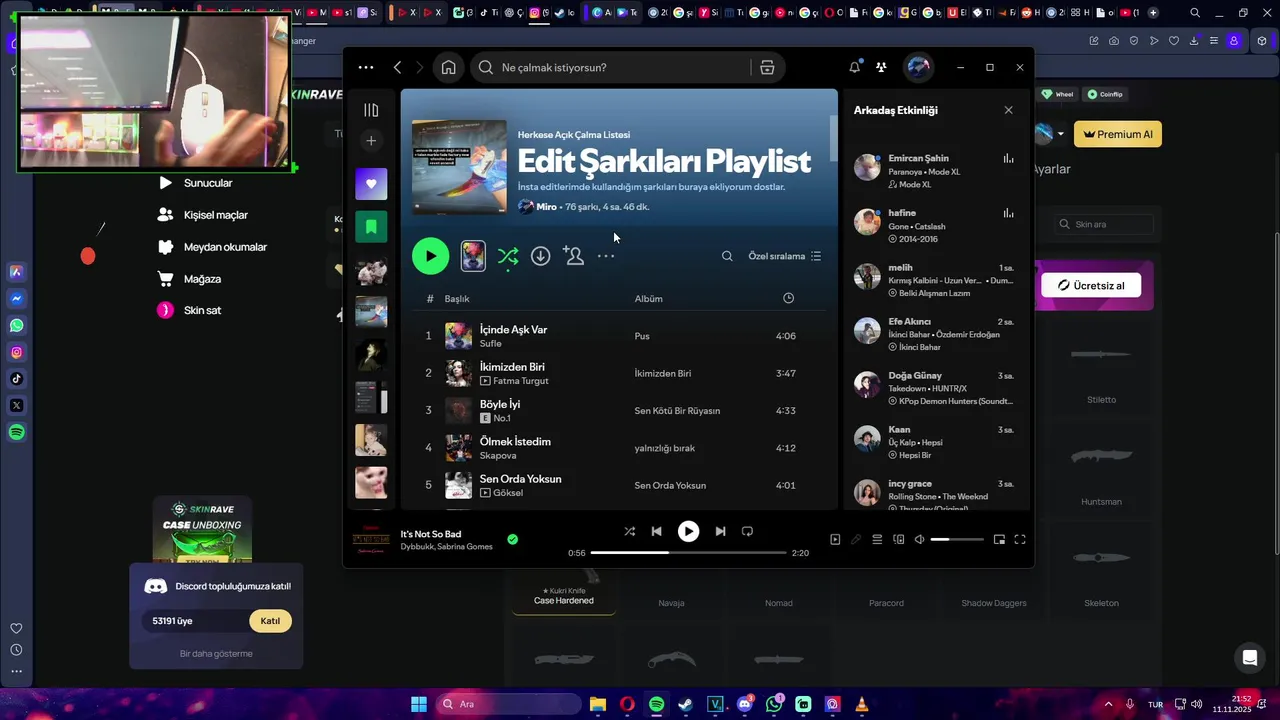Search within the playlist

pyautogui.click(x=727, y=256)
